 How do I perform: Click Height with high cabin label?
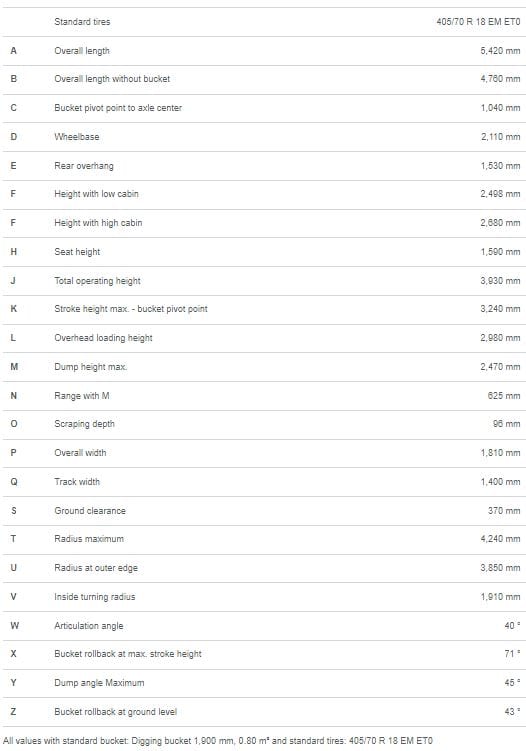(98, 223)
